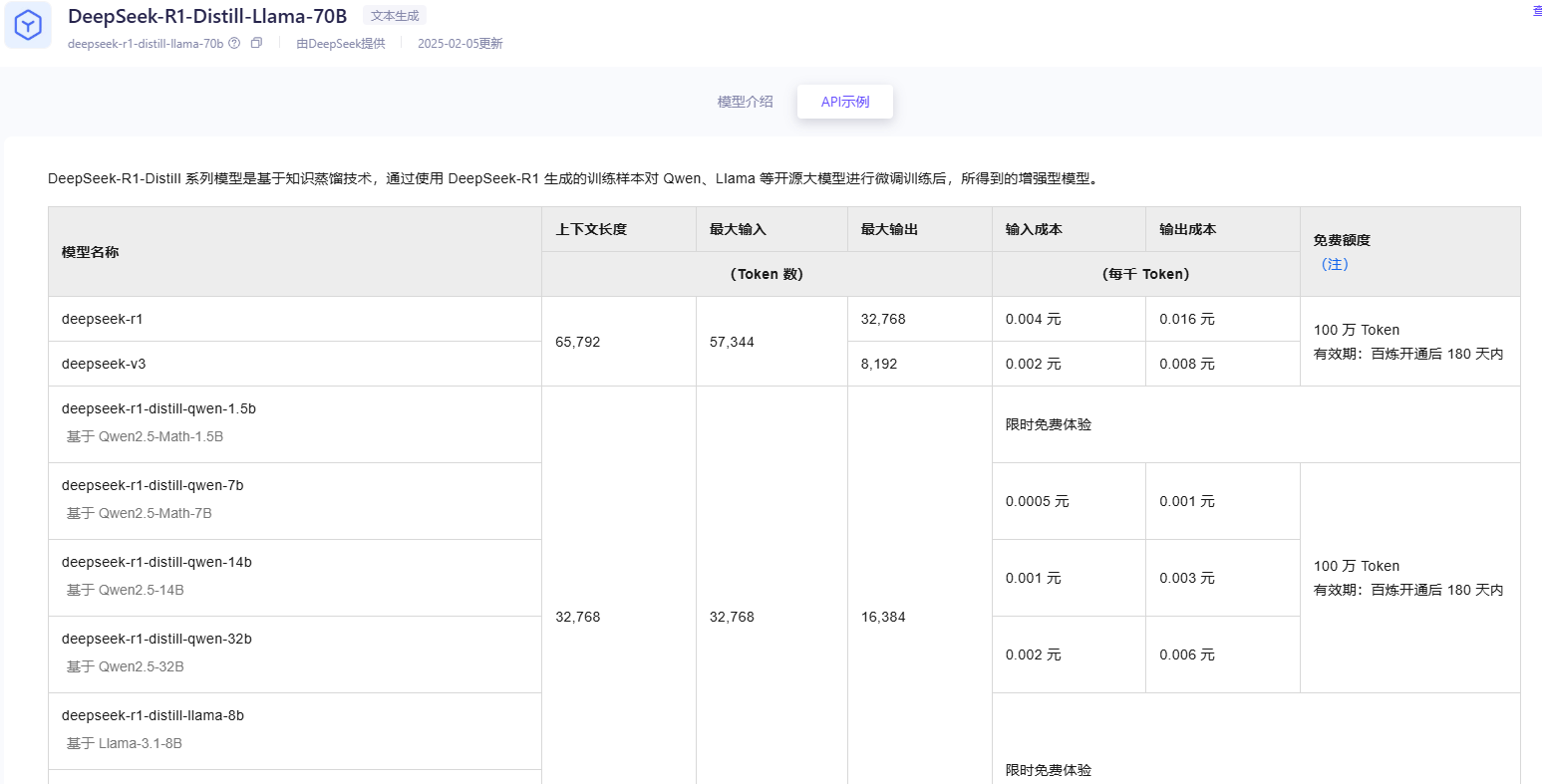
Task: Click the 65,792 context length cell
Action: 619,342
